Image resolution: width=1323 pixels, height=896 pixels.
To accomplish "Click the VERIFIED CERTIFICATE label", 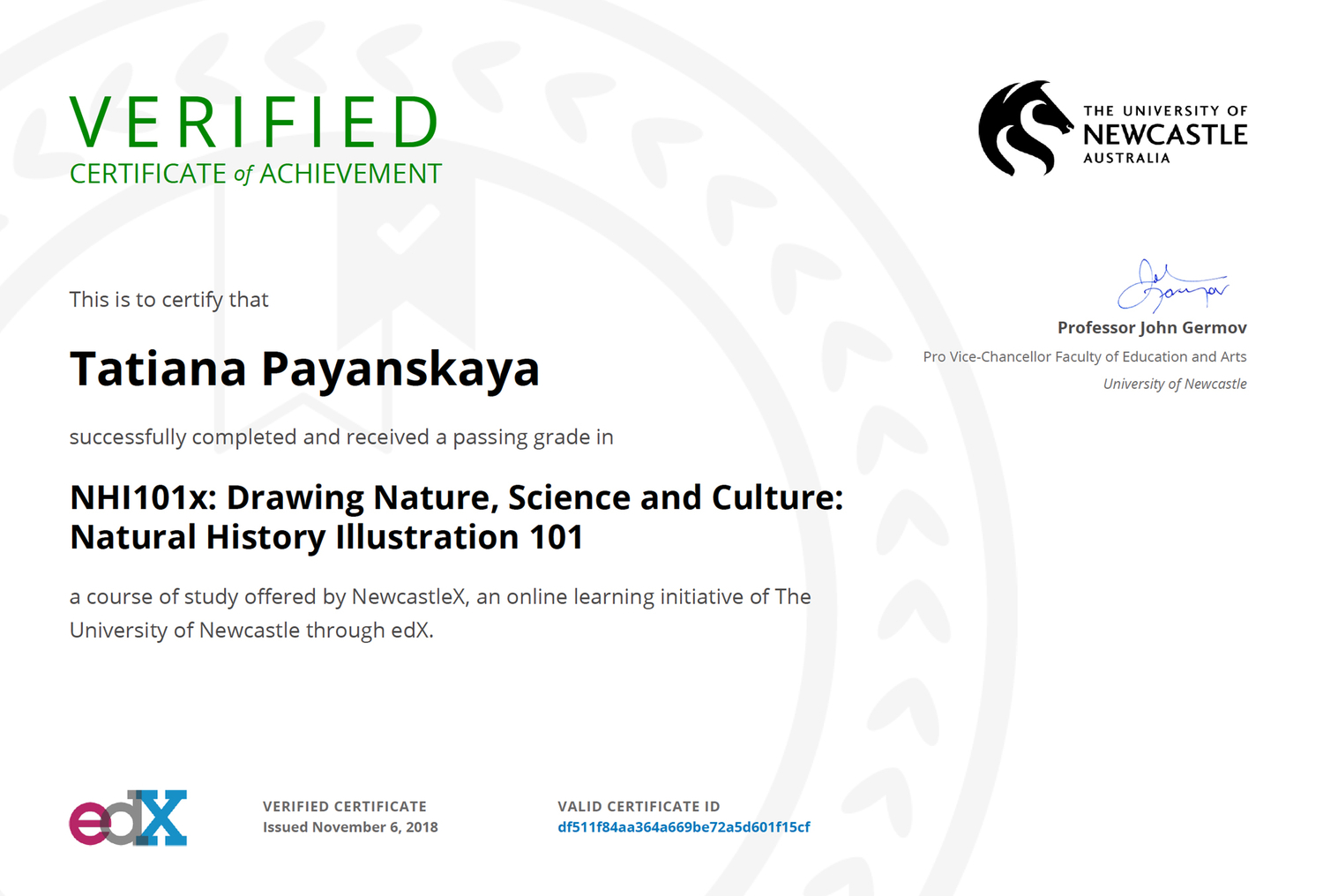I will (x=345, y=806).
